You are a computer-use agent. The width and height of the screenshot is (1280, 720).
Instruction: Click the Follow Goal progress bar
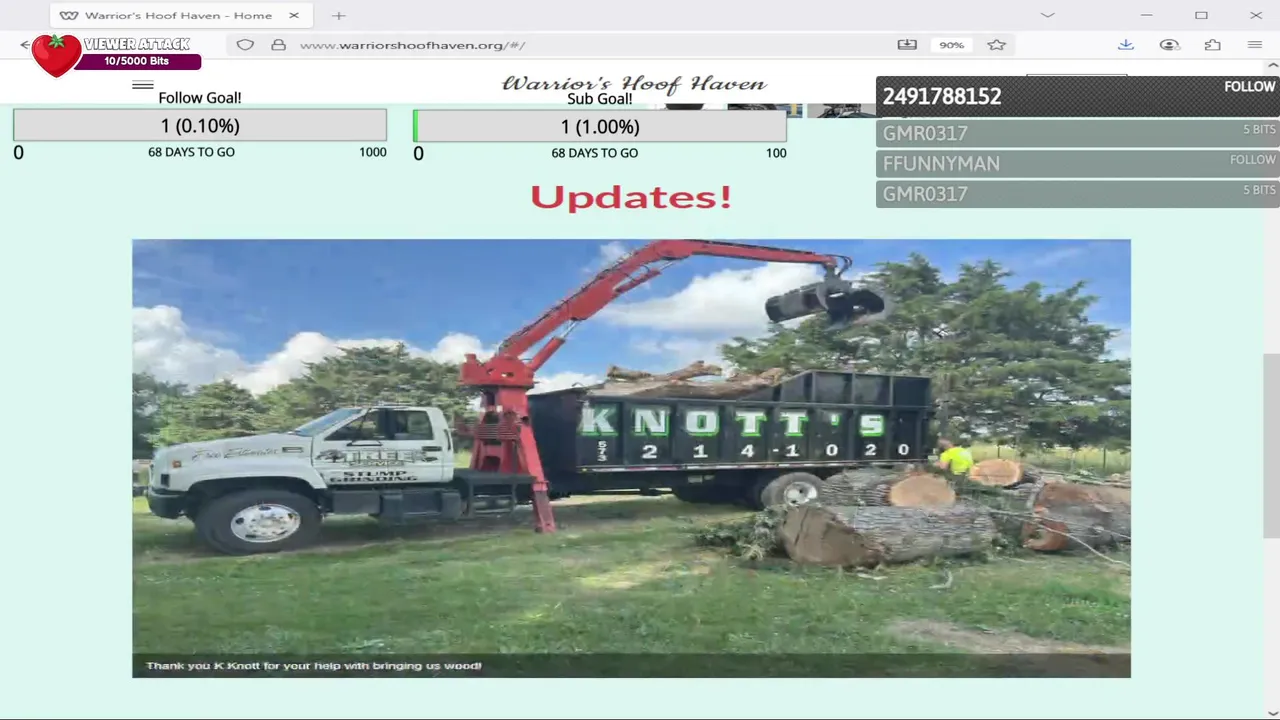point(200,126)
